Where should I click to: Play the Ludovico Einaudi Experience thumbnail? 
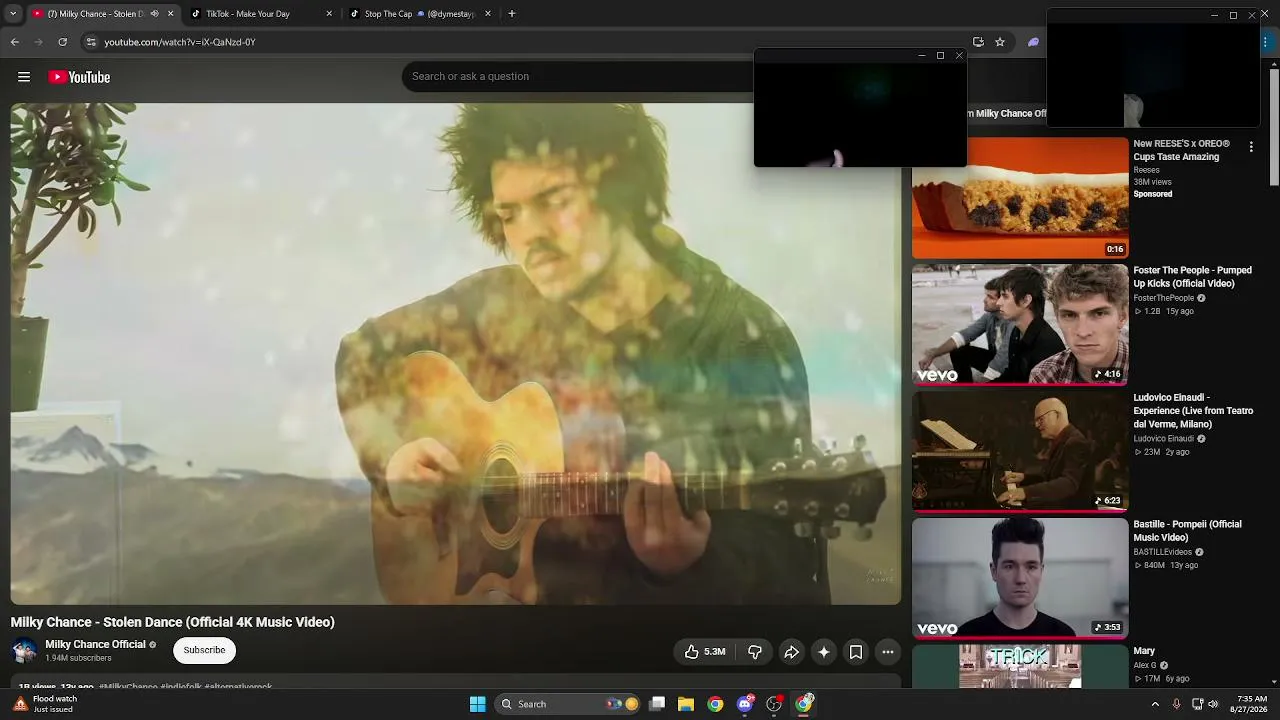1020,452
